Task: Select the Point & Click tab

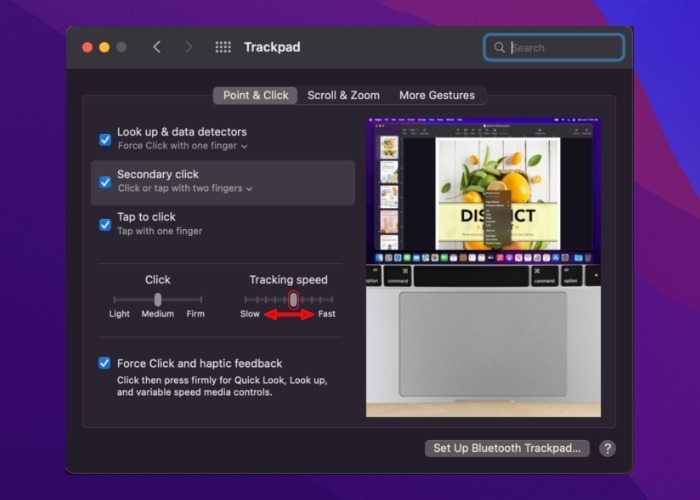Action: pos(255,95)
